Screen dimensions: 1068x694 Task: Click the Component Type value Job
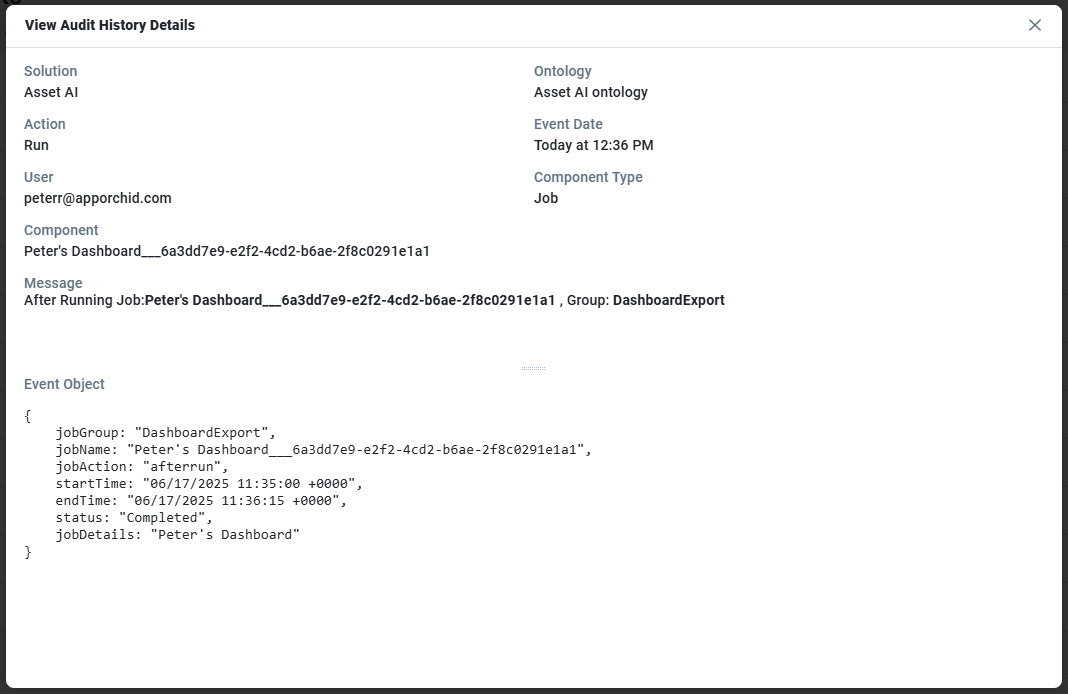coord(546,198)
